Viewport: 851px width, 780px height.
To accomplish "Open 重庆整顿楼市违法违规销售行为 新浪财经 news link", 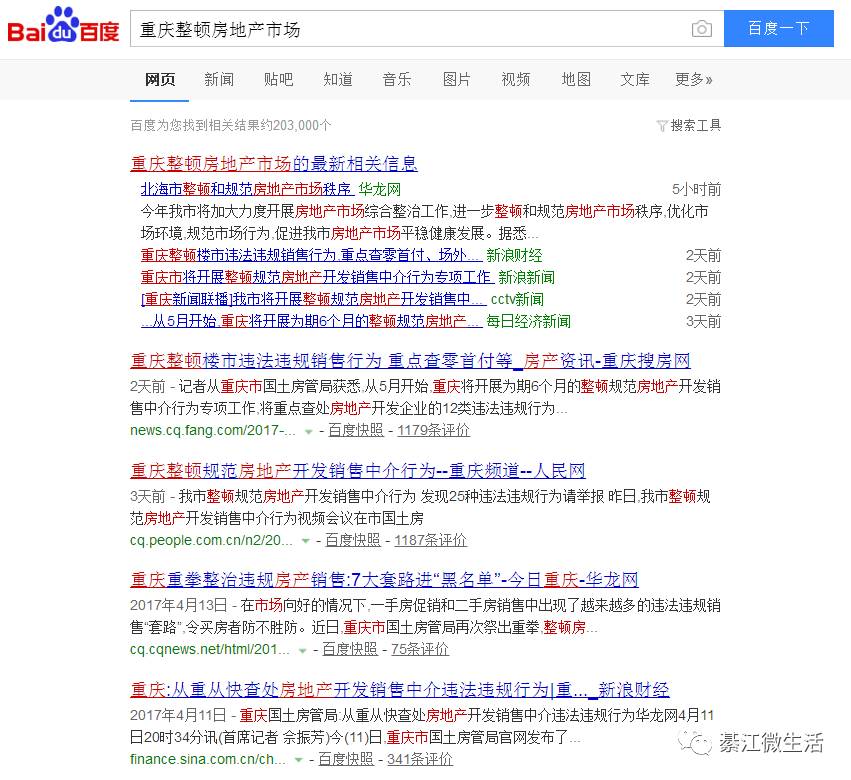I will pos(311,255).
